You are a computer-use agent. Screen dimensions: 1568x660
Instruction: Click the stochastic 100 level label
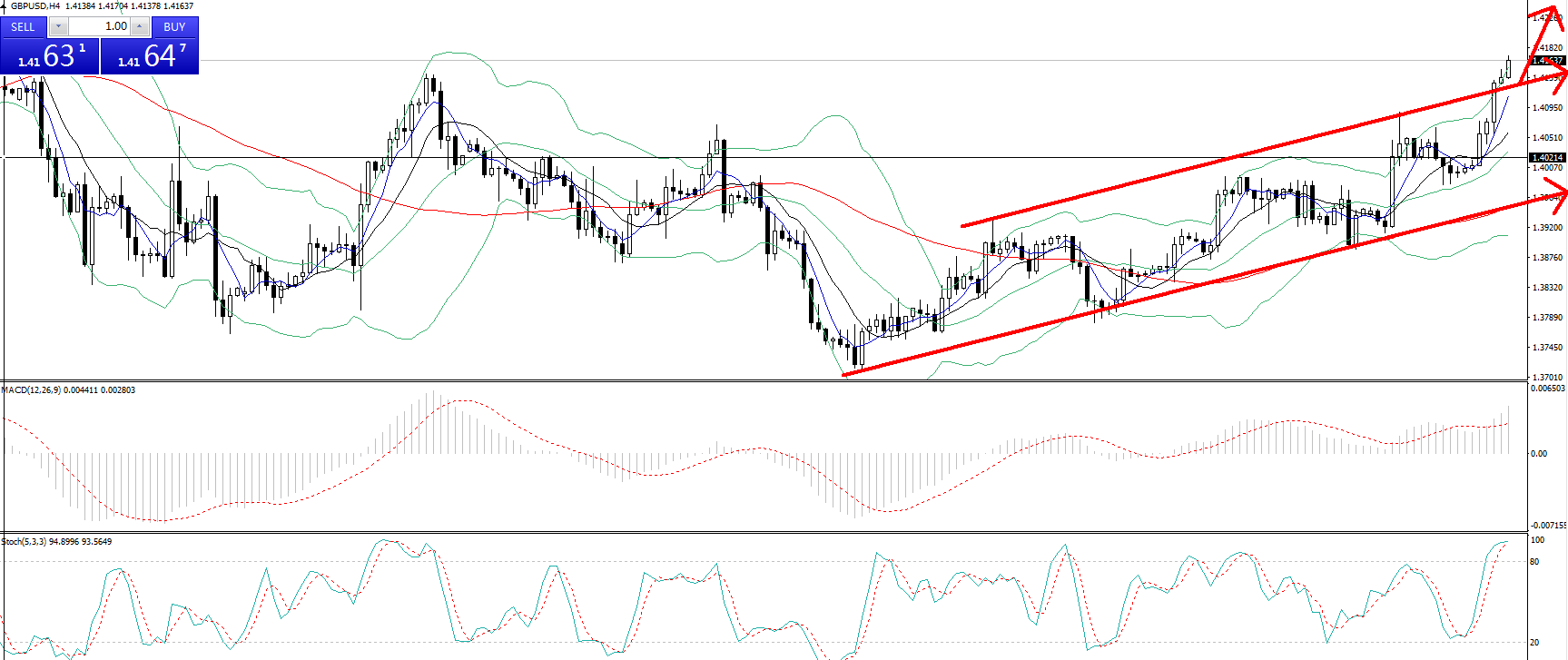(x=1537, y=540)
